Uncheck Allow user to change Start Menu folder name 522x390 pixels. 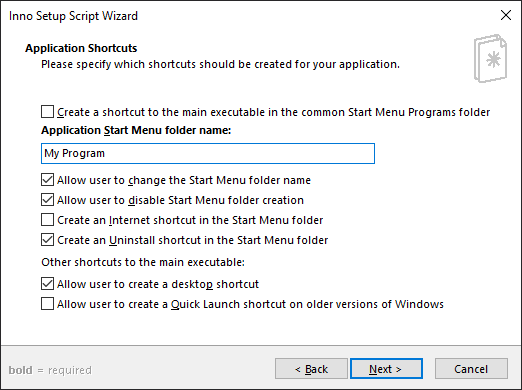coord(47,180)
